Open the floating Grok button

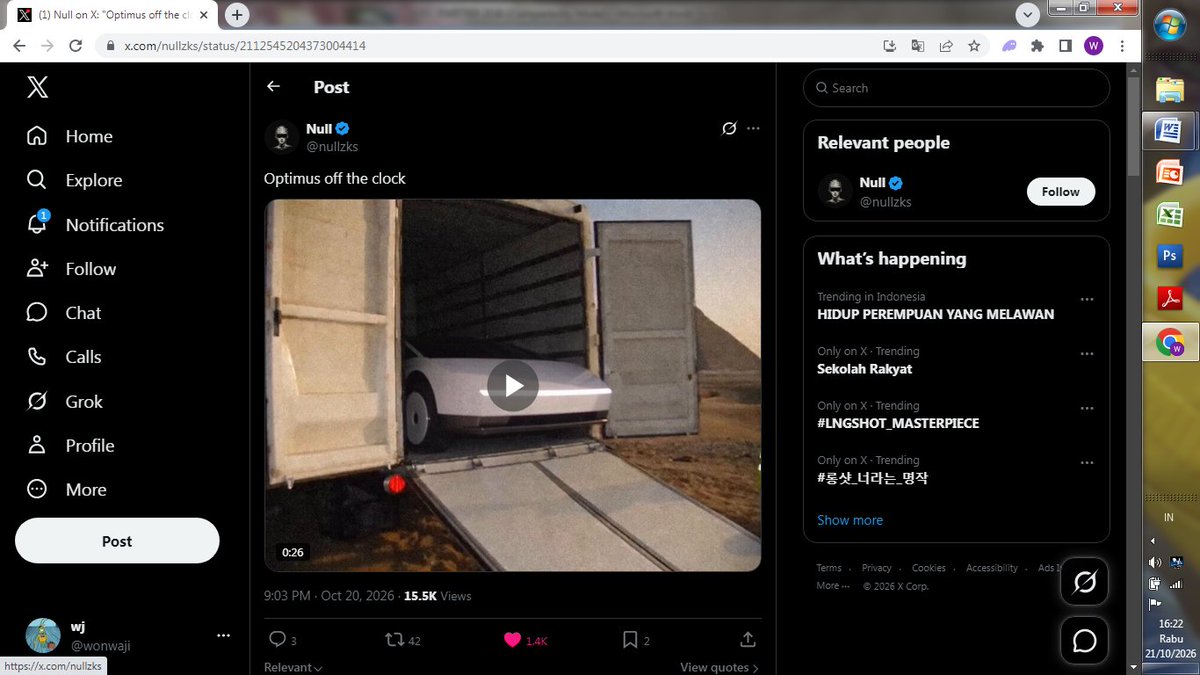tap(1085, 582)
